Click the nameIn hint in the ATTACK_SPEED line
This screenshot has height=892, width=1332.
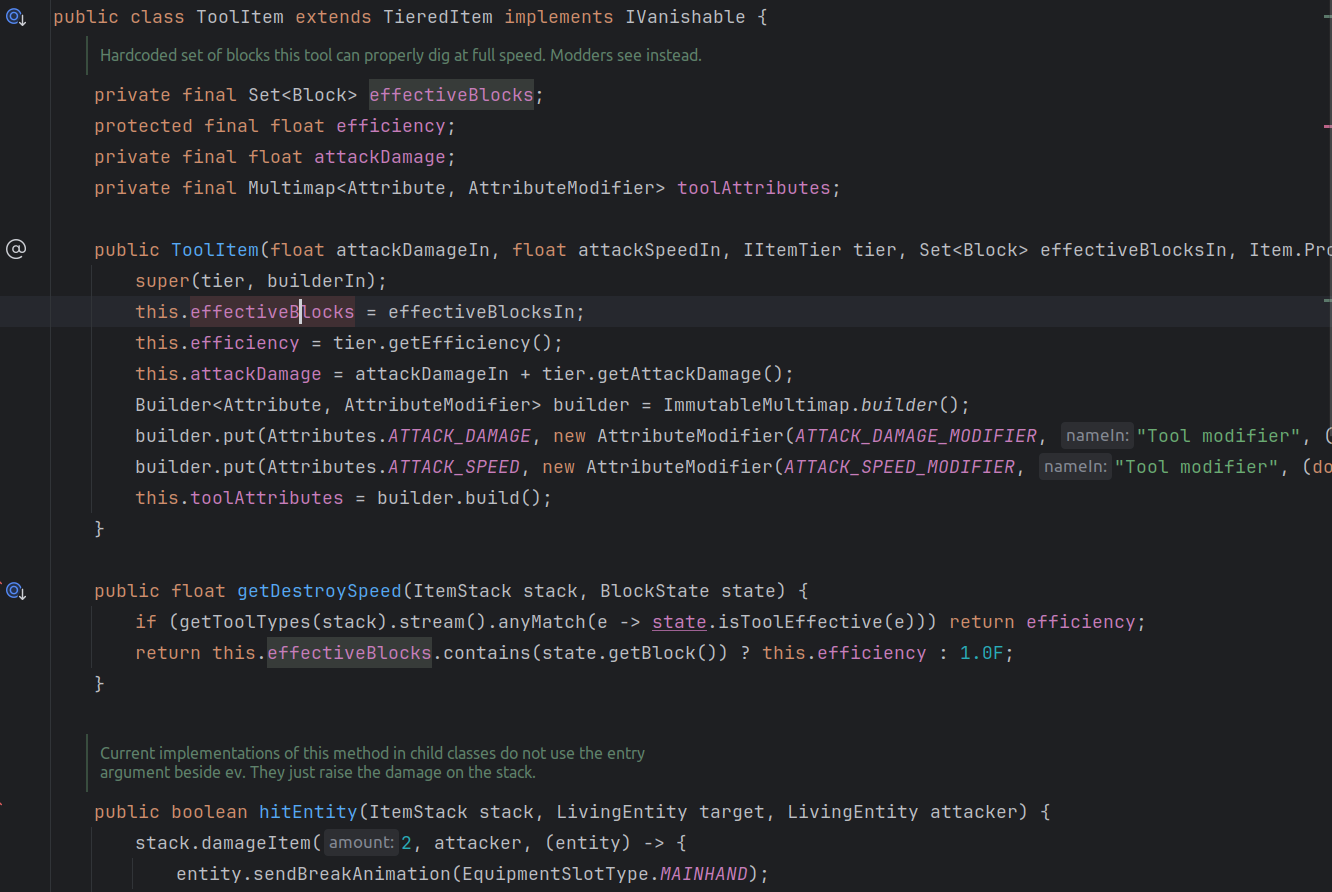(1075, 467)
